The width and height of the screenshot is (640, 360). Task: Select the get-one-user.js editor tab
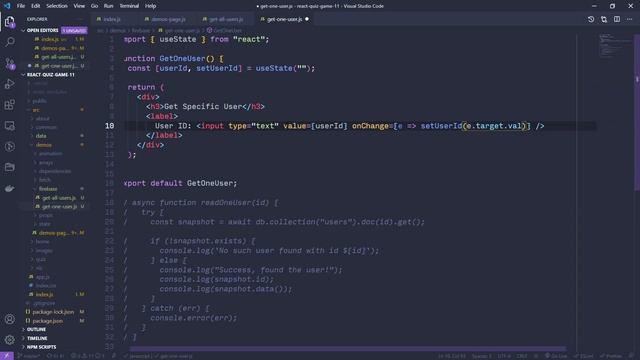284,19
